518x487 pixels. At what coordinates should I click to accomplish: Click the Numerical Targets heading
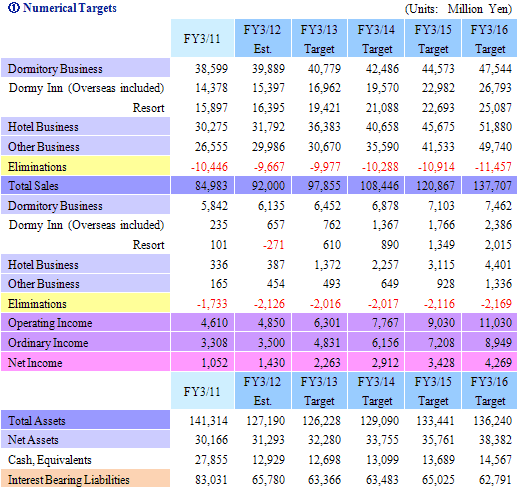pyautogui.click(x=62, y=8)
